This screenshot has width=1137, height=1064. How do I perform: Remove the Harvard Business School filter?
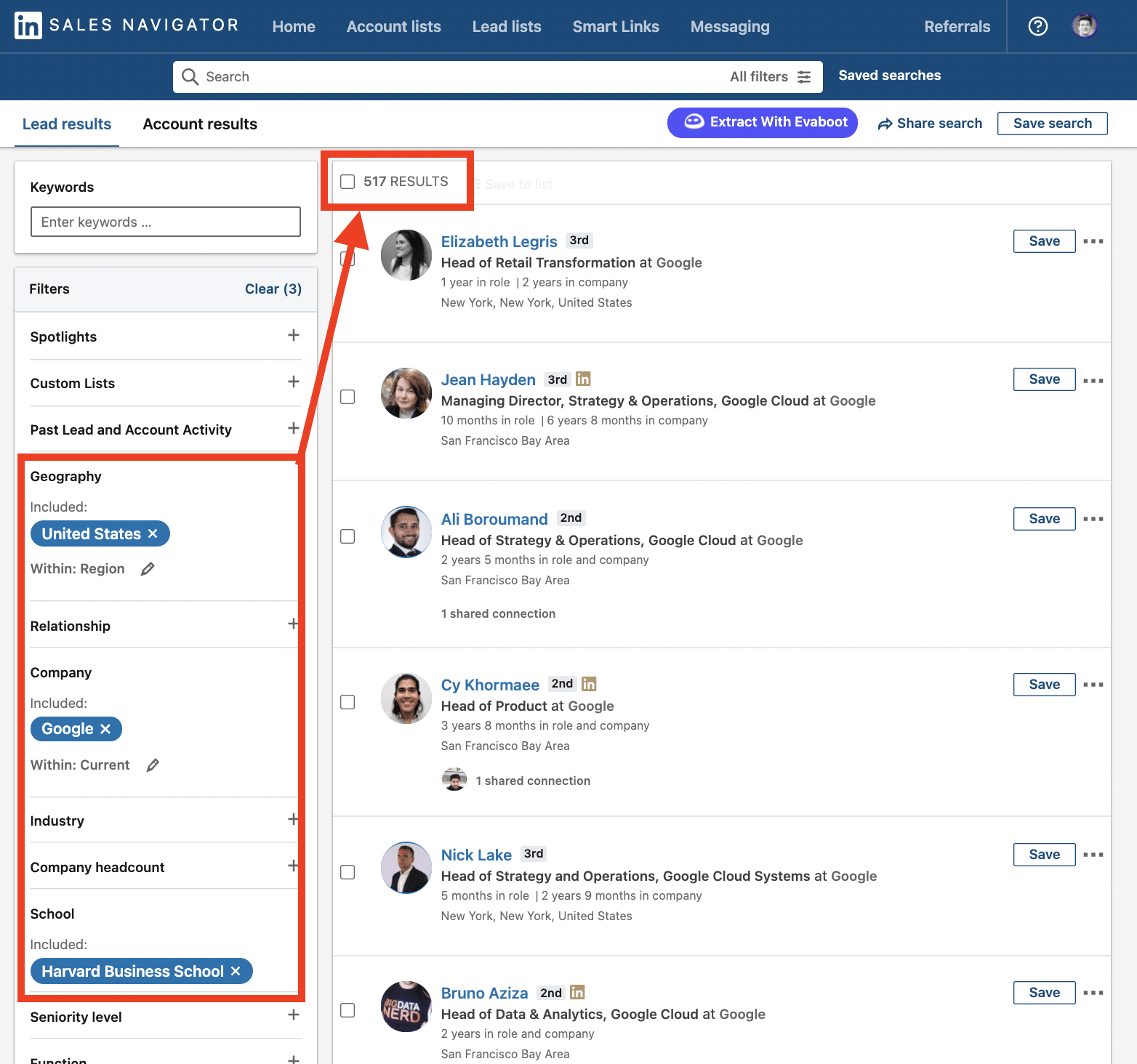pyautogui.click(x=236, y=971)
